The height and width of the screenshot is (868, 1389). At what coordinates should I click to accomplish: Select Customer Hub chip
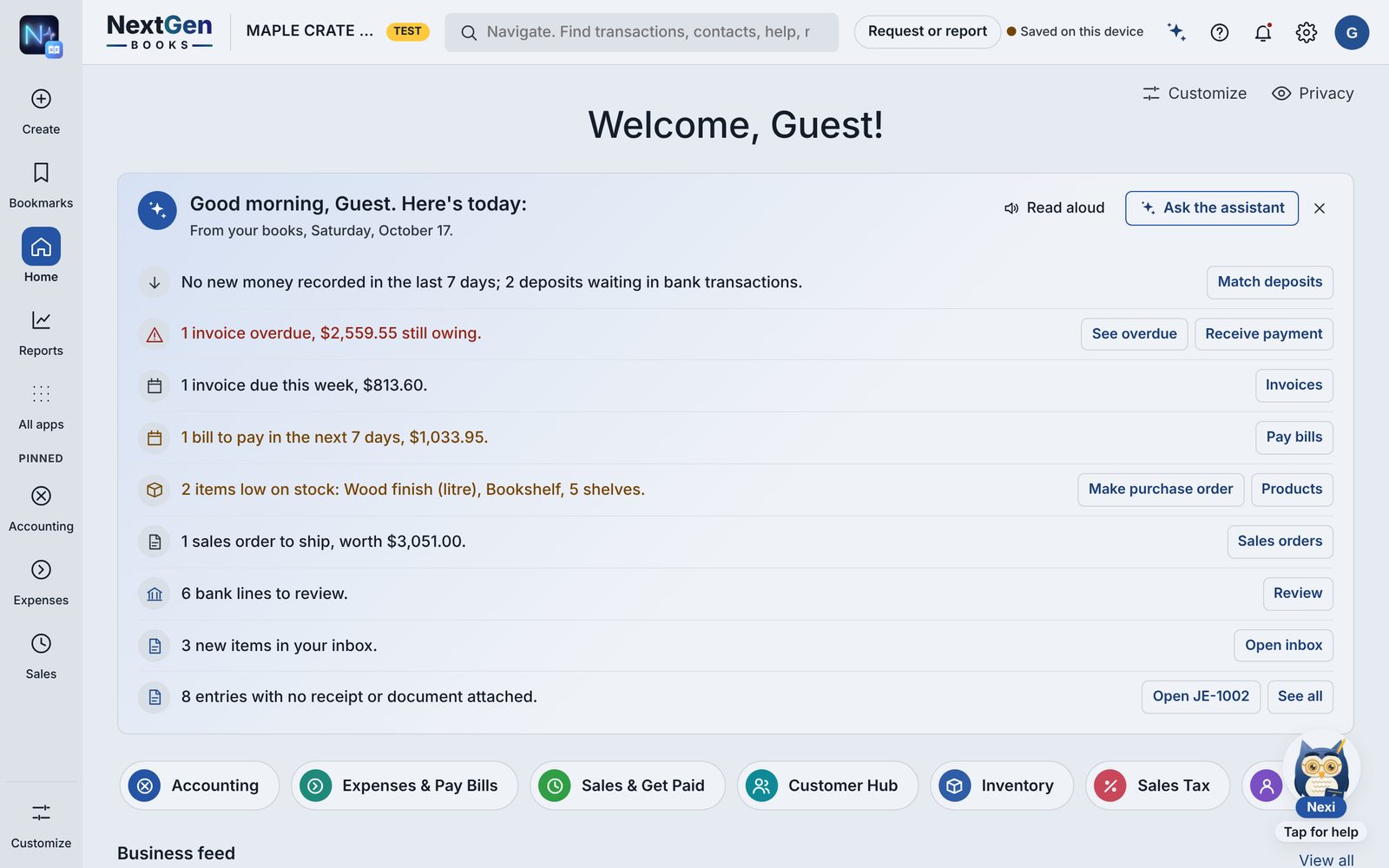pos(828,786)
